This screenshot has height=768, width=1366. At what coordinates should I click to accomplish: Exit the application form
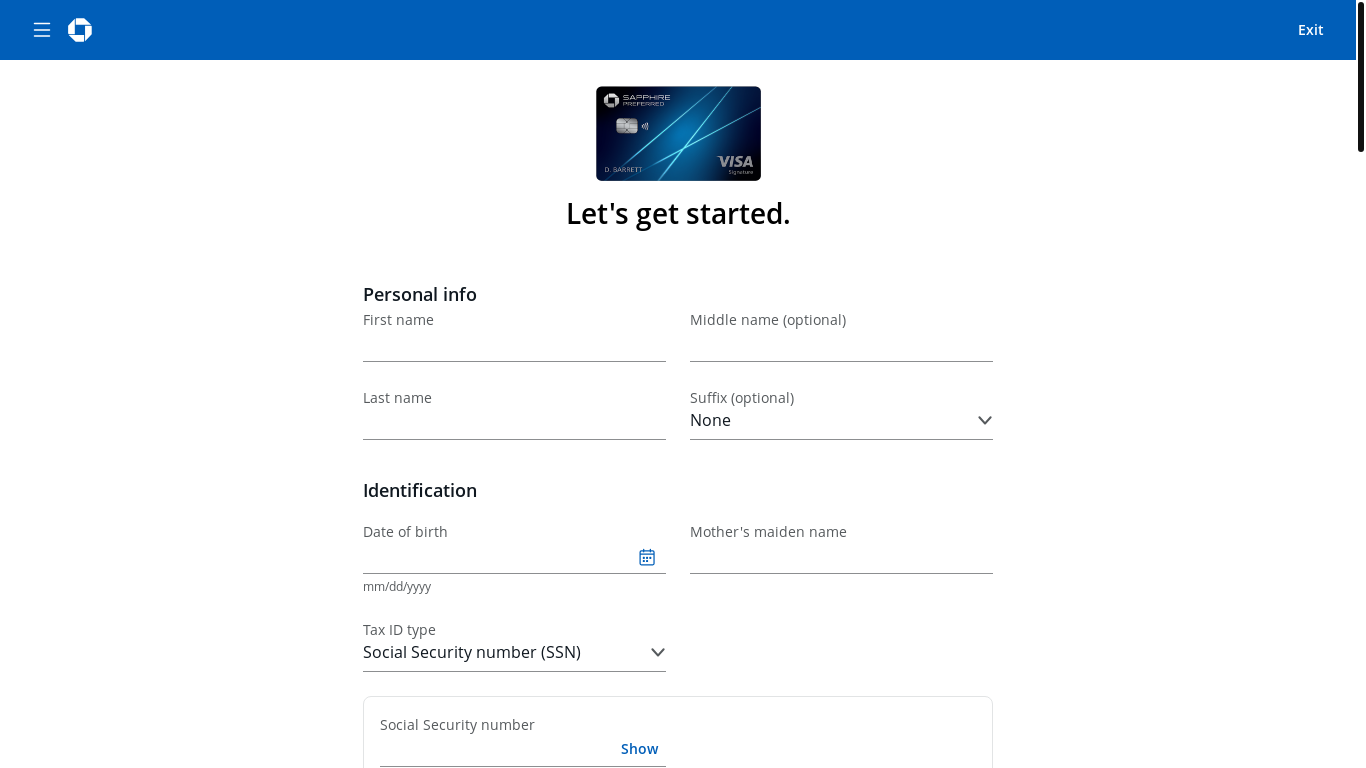coord(1310,30)
